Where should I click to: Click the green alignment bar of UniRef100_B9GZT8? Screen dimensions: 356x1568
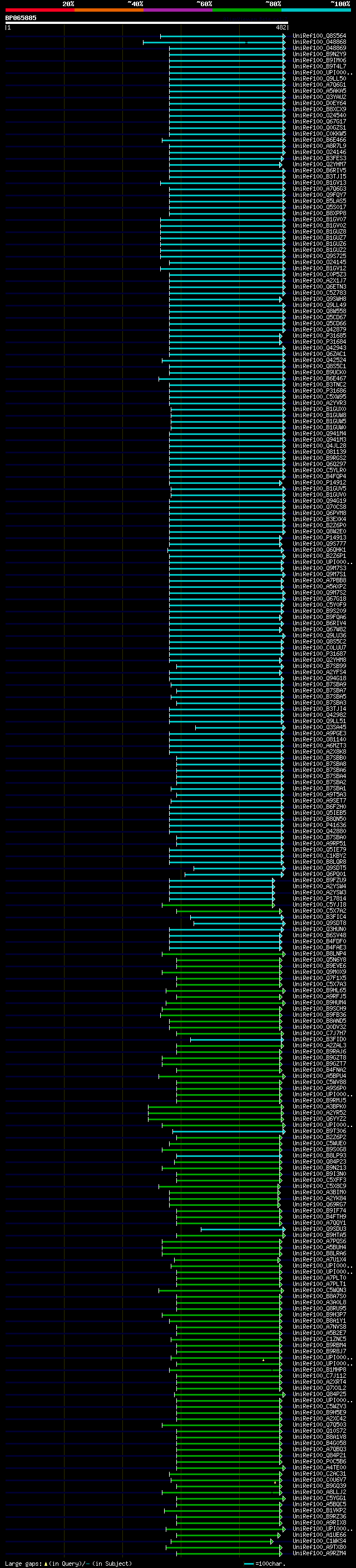click(x=222, y=1058)
